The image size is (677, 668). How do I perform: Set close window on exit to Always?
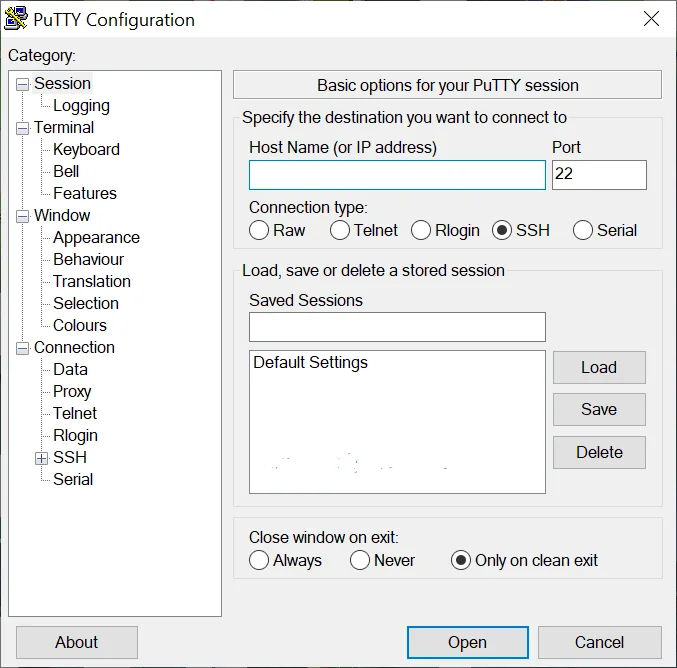tap(259, 560)
